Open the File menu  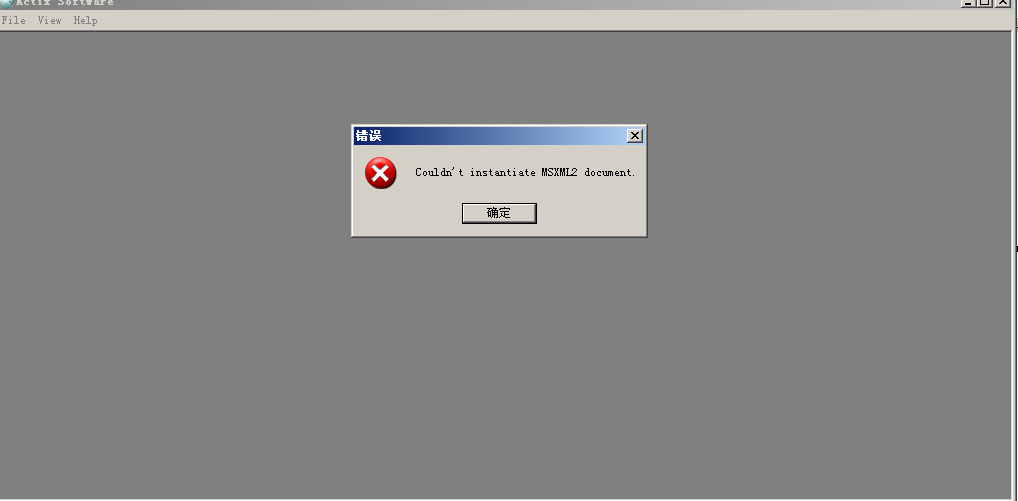click(14, 20)
